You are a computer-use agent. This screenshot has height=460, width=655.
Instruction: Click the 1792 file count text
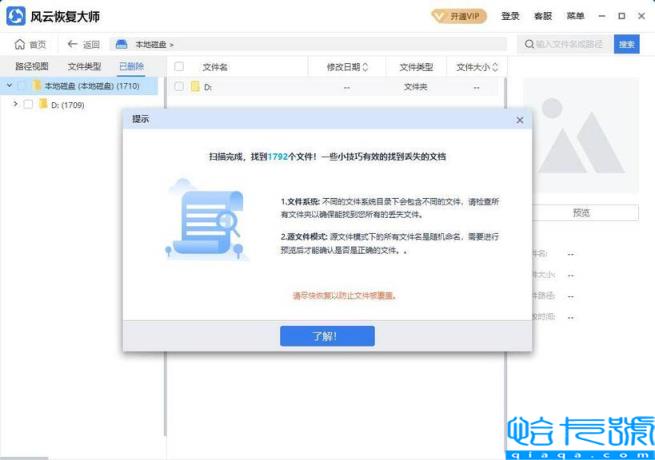pyautogui.click(x=277, y=157)
